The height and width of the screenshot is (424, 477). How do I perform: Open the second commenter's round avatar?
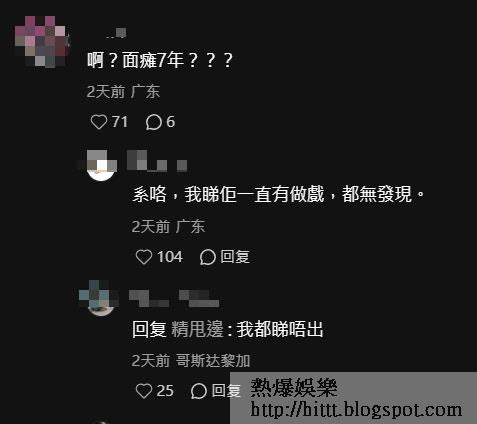pyautogui.click(x=101, y=165)
